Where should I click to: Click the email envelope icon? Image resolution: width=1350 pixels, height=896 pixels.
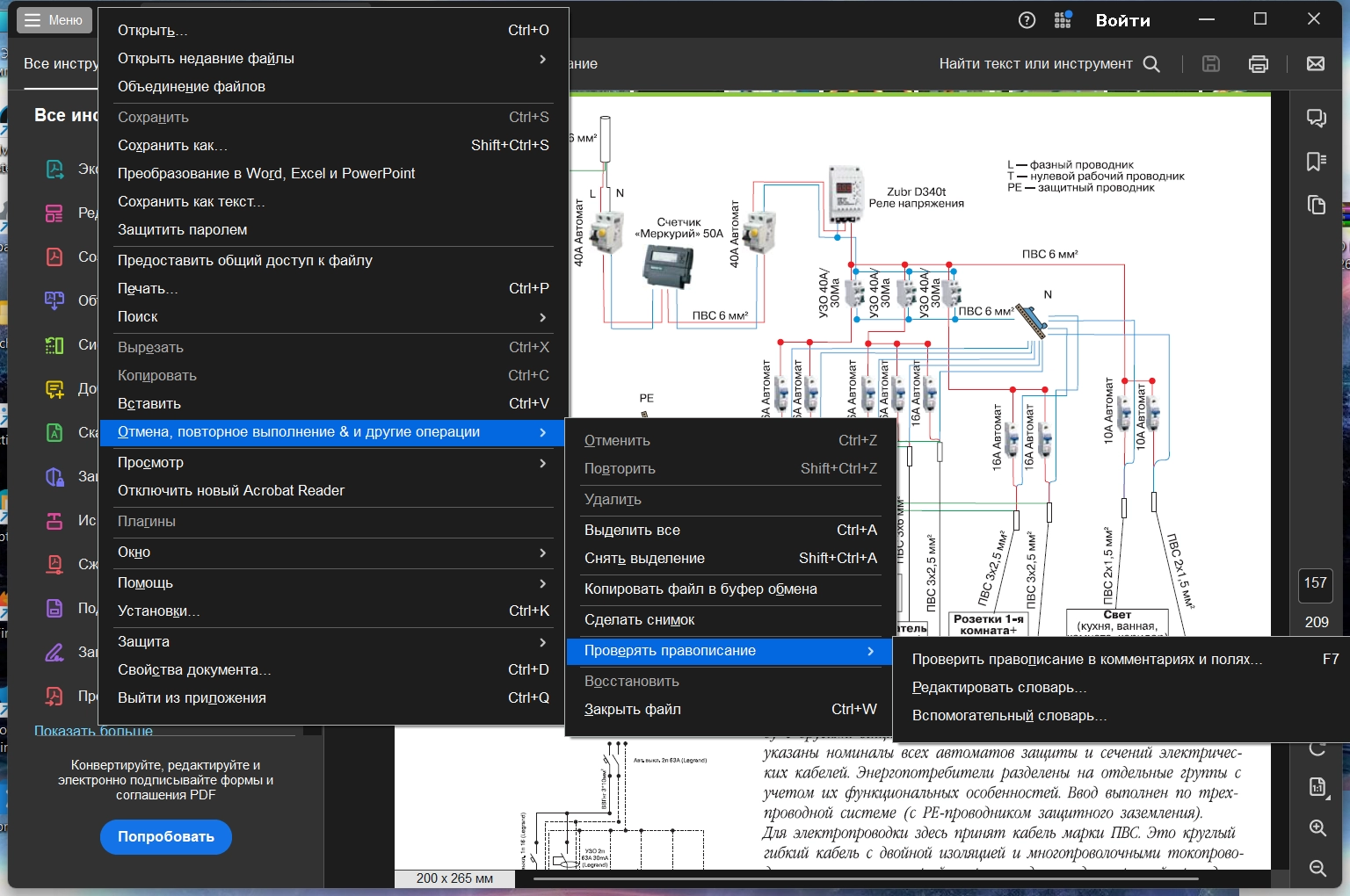(1315, 63)
